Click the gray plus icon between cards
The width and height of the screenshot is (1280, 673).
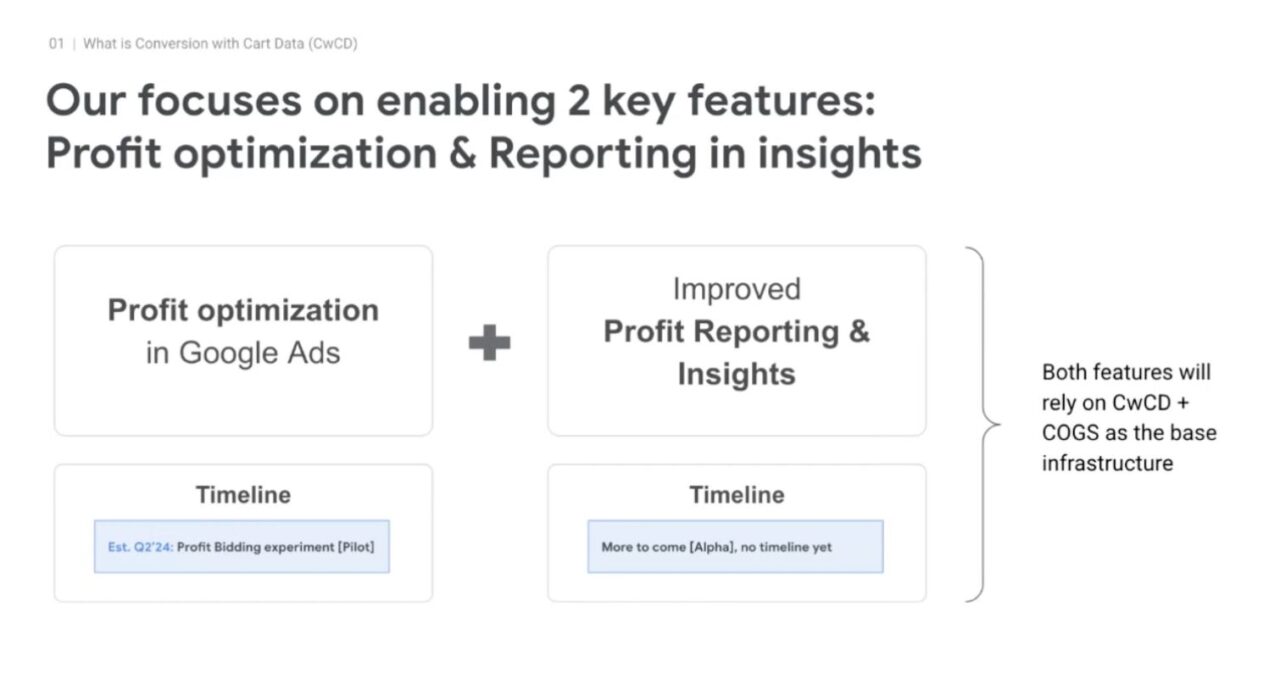(489, 343)
